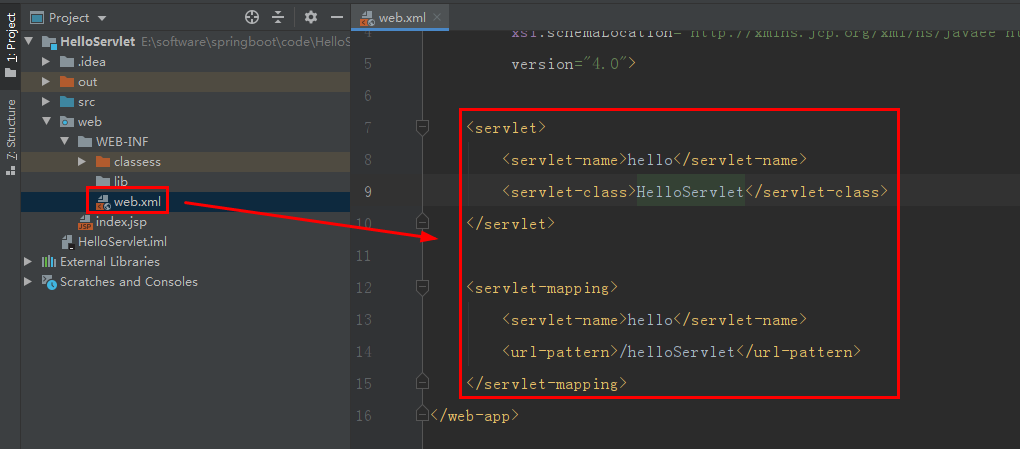Select the lib folder icon
Image resolution: width=1020 pixels, height=449 pixels.
[x=103, y=182]
